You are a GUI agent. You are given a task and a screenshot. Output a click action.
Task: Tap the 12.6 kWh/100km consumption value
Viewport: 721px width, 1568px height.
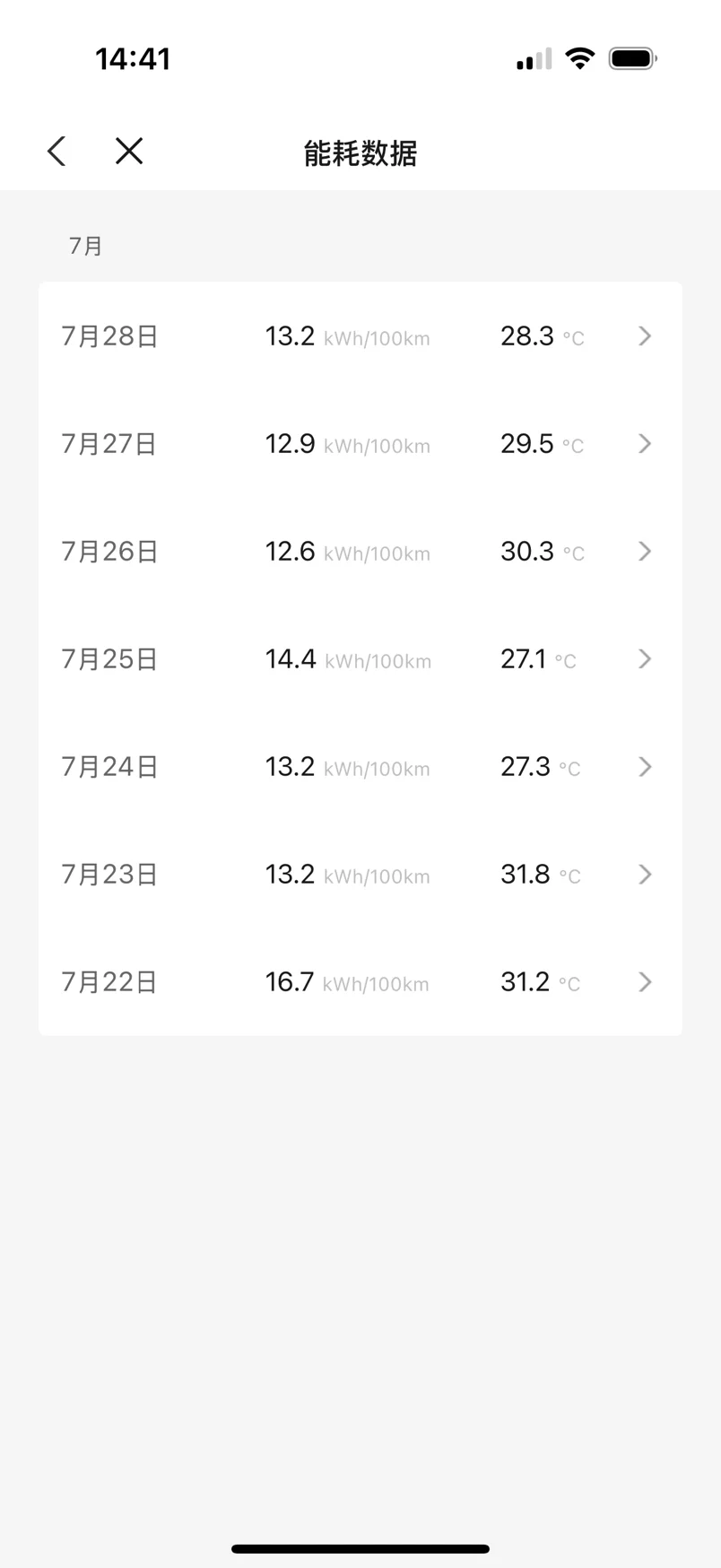point(348,552)
